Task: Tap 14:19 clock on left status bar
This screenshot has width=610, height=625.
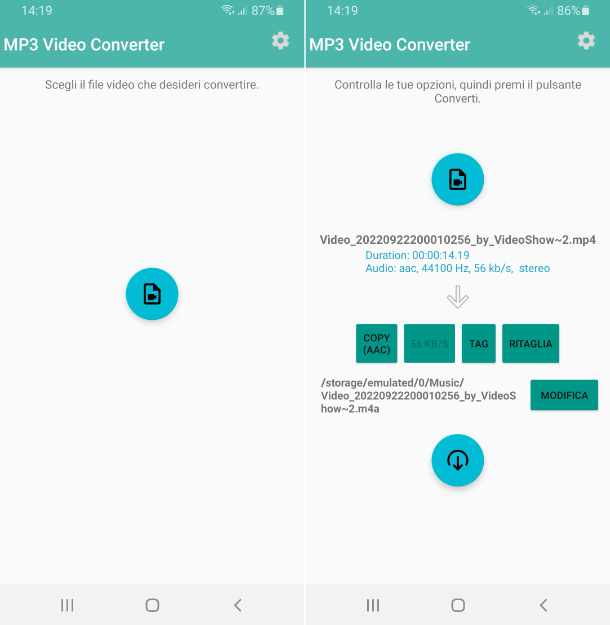Action: 37,11
